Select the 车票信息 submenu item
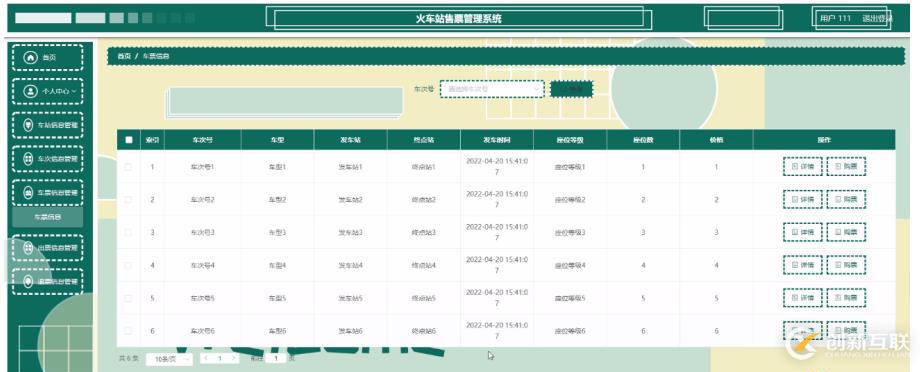This screenshot has height=372, width=920. [48, 218]
